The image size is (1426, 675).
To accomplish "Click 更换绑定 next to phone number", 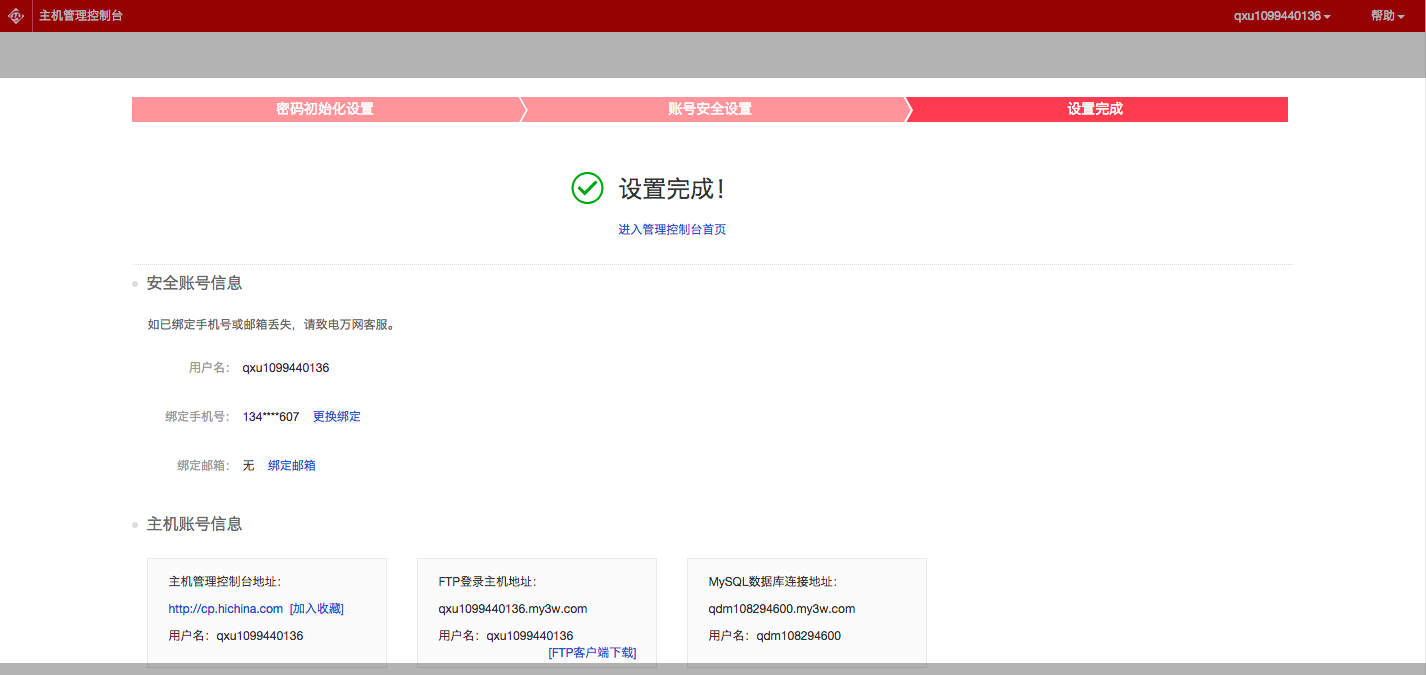I will pos(337,416).
